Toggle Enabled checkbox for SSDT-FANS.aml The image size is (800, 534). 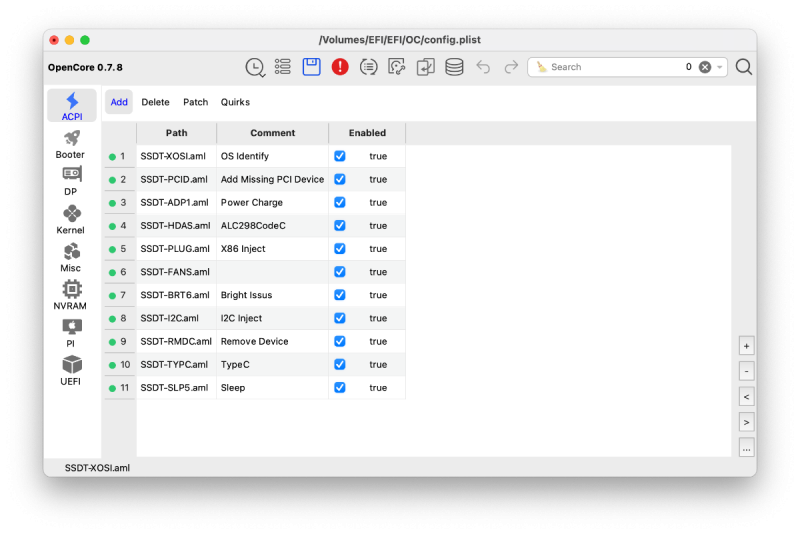tap(340, 272)
